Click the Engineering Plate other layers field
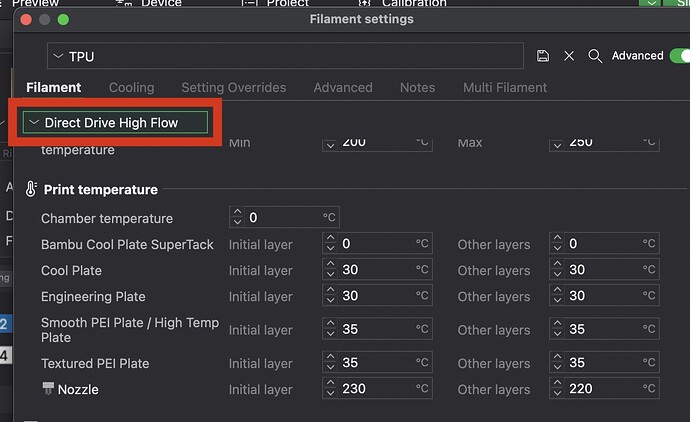 tap(604, 295)
